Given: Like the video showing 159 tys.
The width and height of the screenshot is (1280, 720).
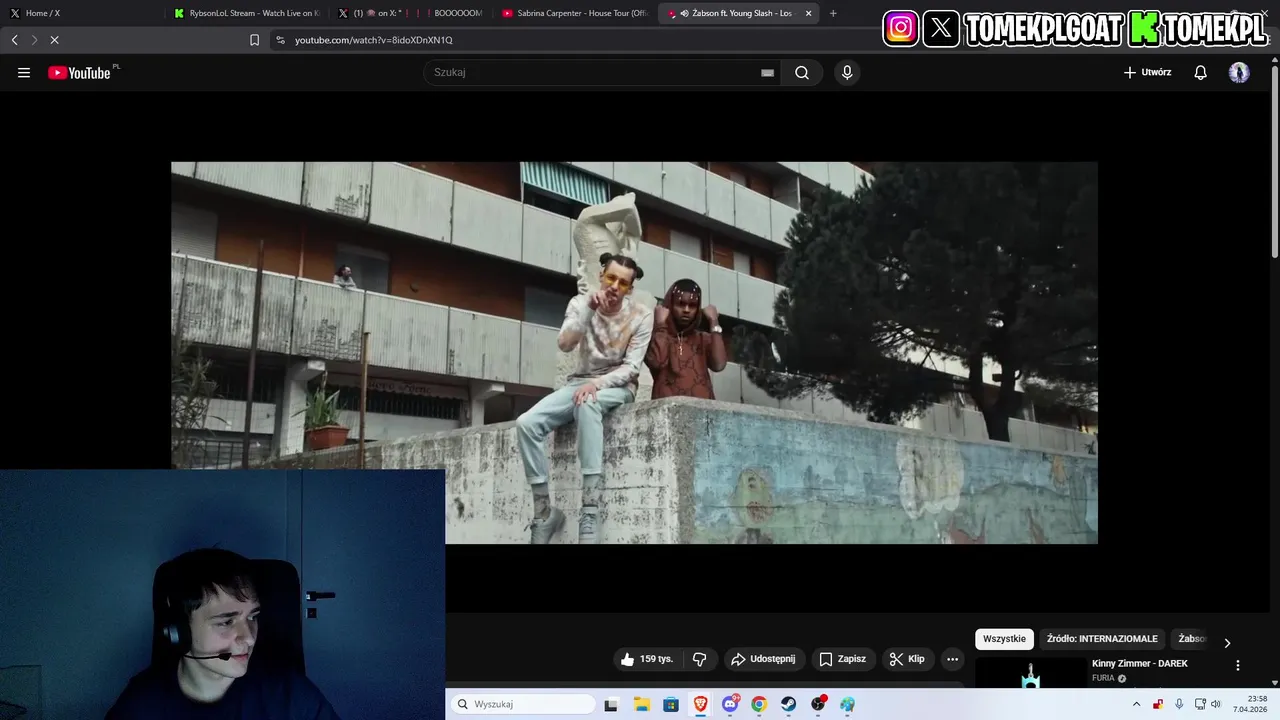Looking at the screenshot, I should 646,659.
